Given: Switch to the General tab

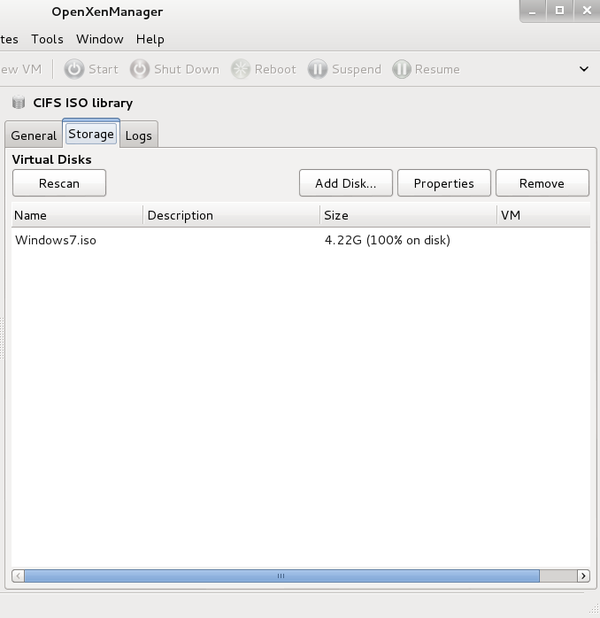Looking at the screenshot, I should coord(34,135).
